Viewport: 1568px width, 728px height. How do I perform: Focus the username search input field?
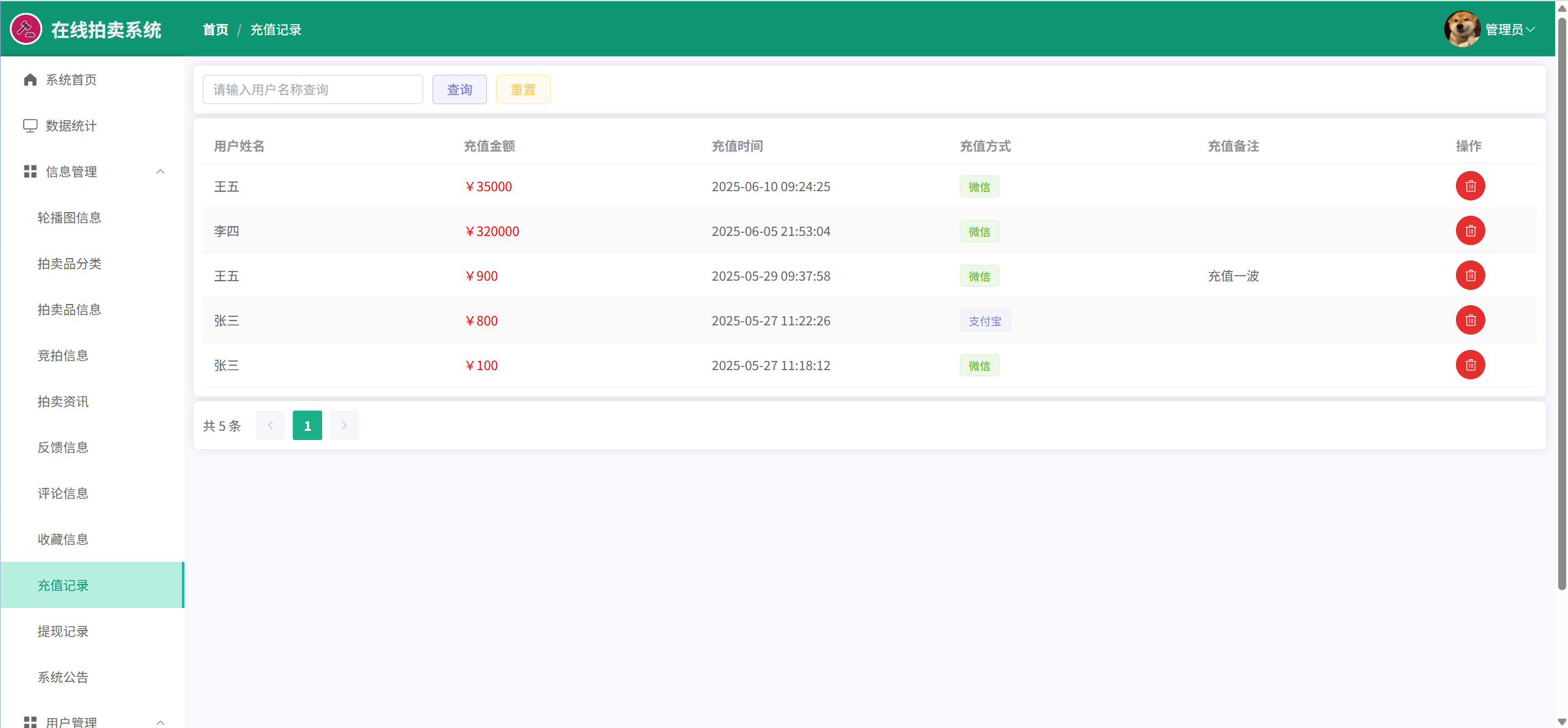pos(312,89)
